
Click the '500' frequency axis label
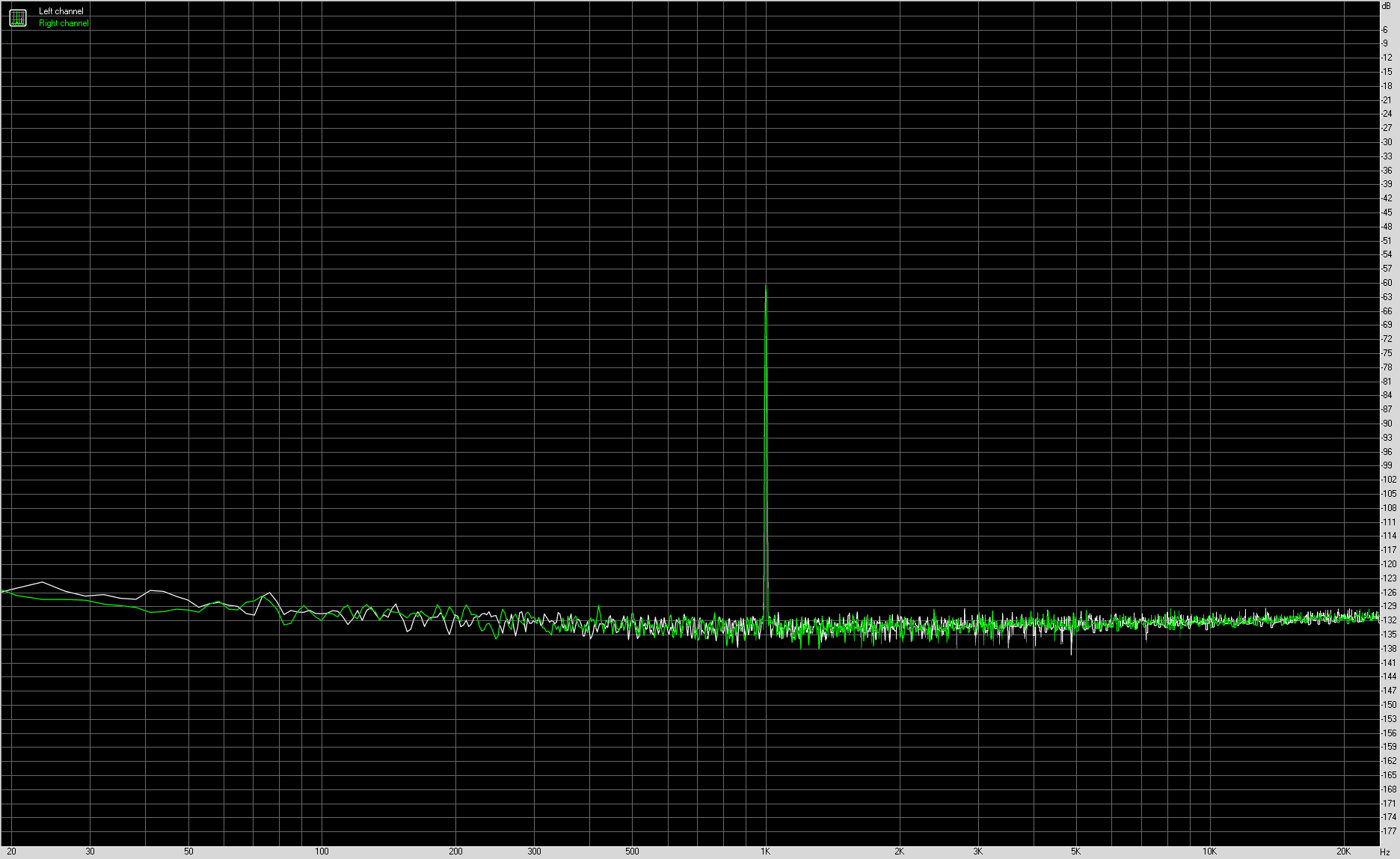coord(632,852)
